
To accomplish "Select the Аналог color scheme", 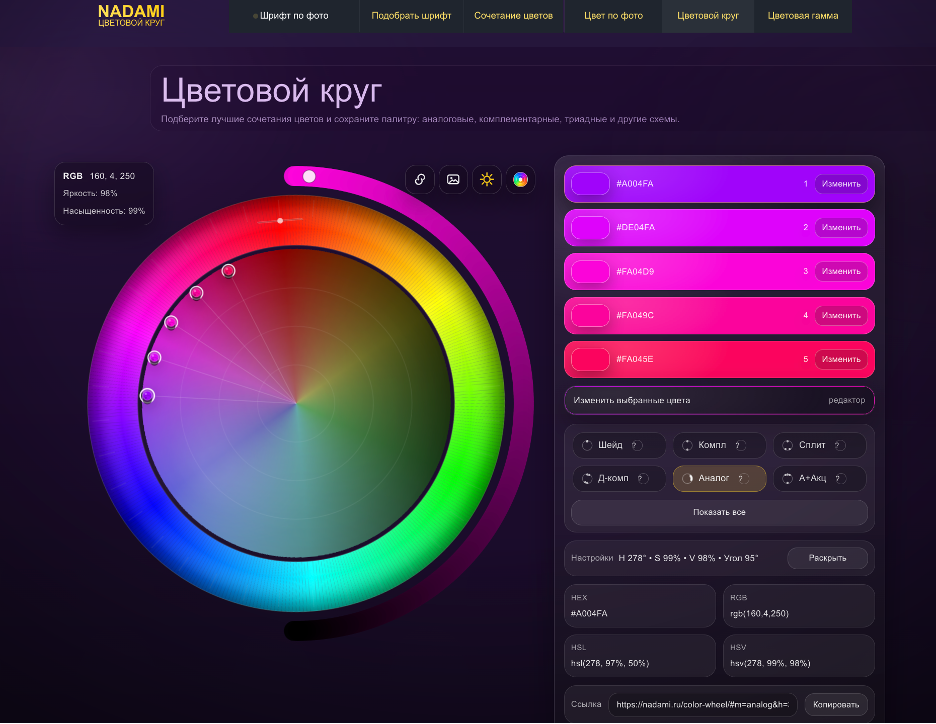I will [712, 479].
